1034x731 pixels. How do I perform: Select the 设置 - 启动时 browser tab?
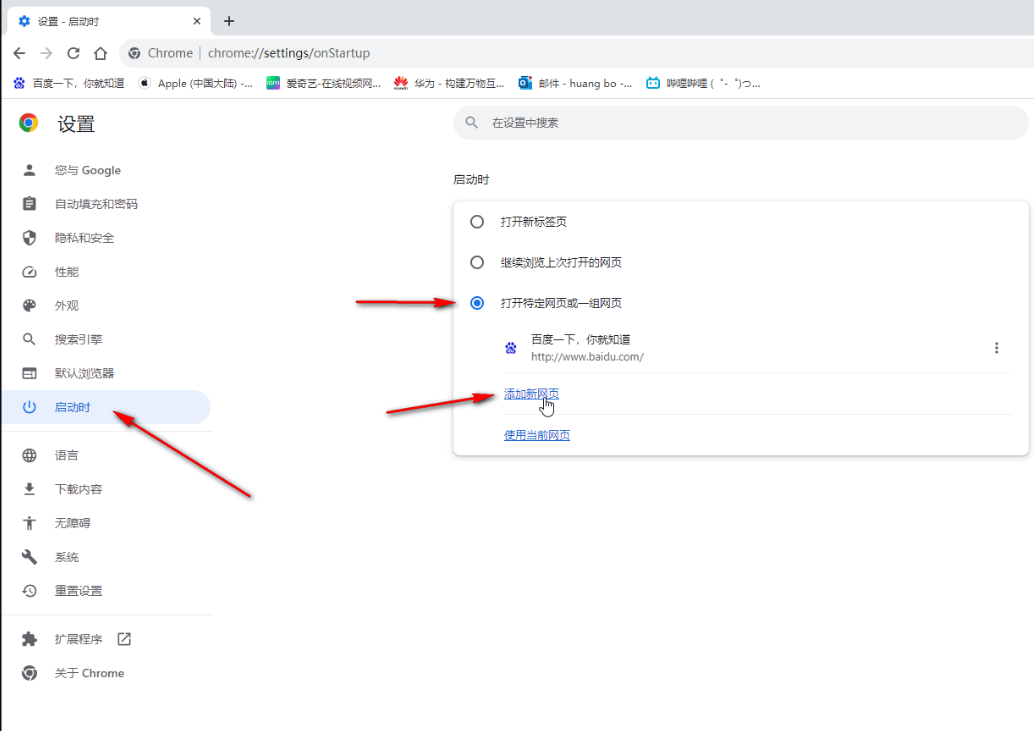pos(109,21)
